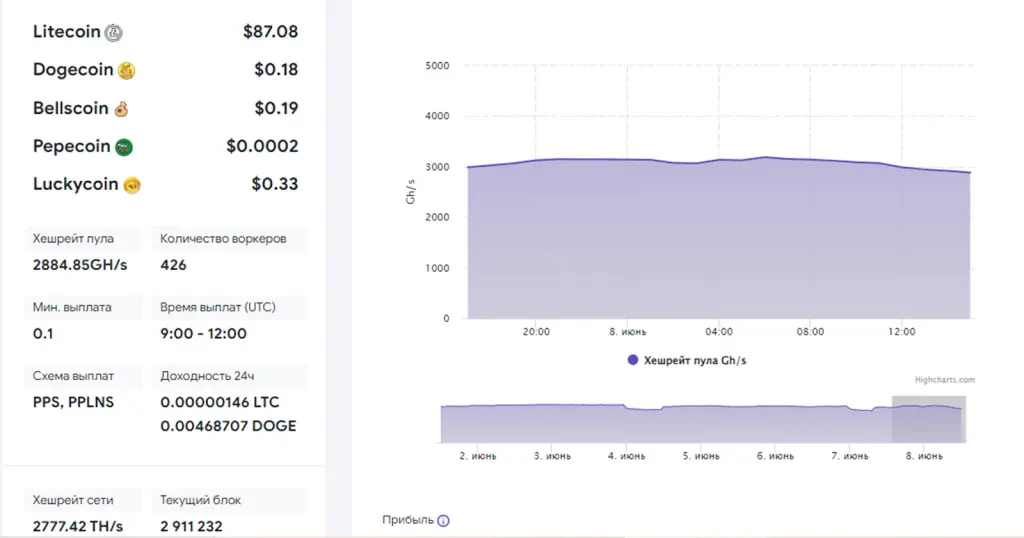Toggle the Хешрейт пула Gh/s legend item
1024x538 pixels.
(687, 360)
